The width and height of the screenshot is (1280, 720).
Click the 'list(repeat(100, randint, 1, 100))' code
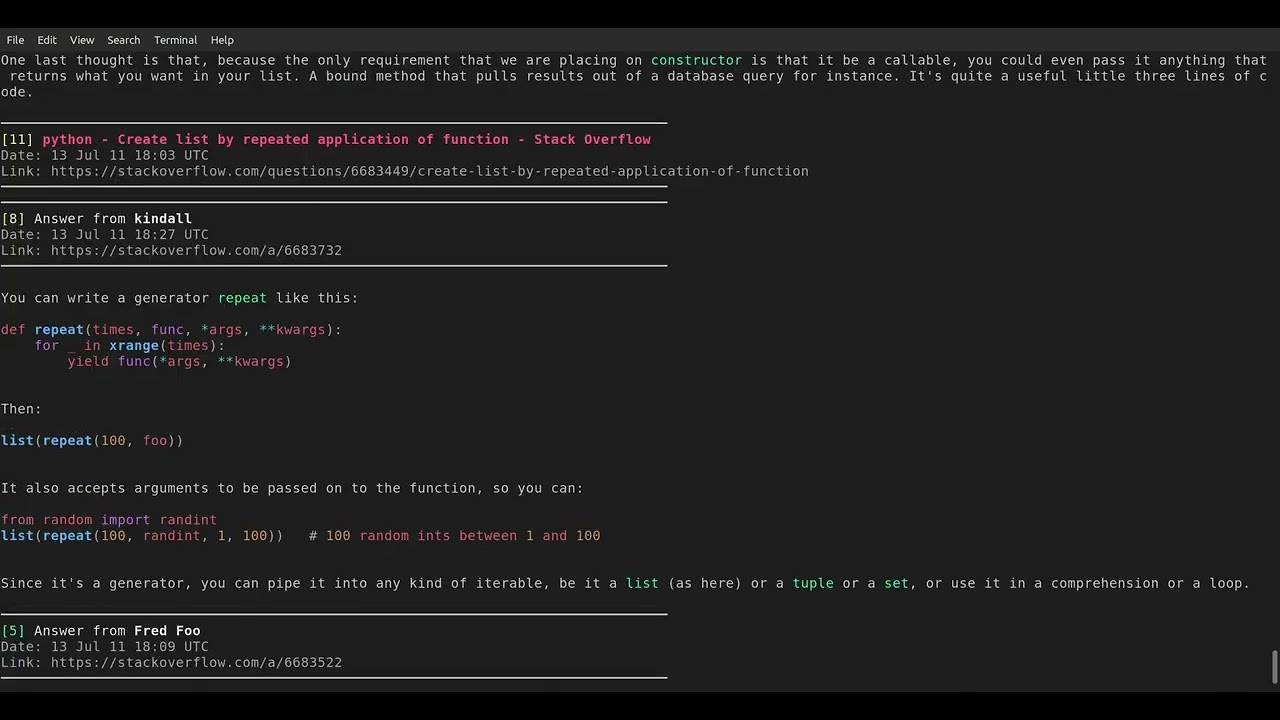click(142, 535)
